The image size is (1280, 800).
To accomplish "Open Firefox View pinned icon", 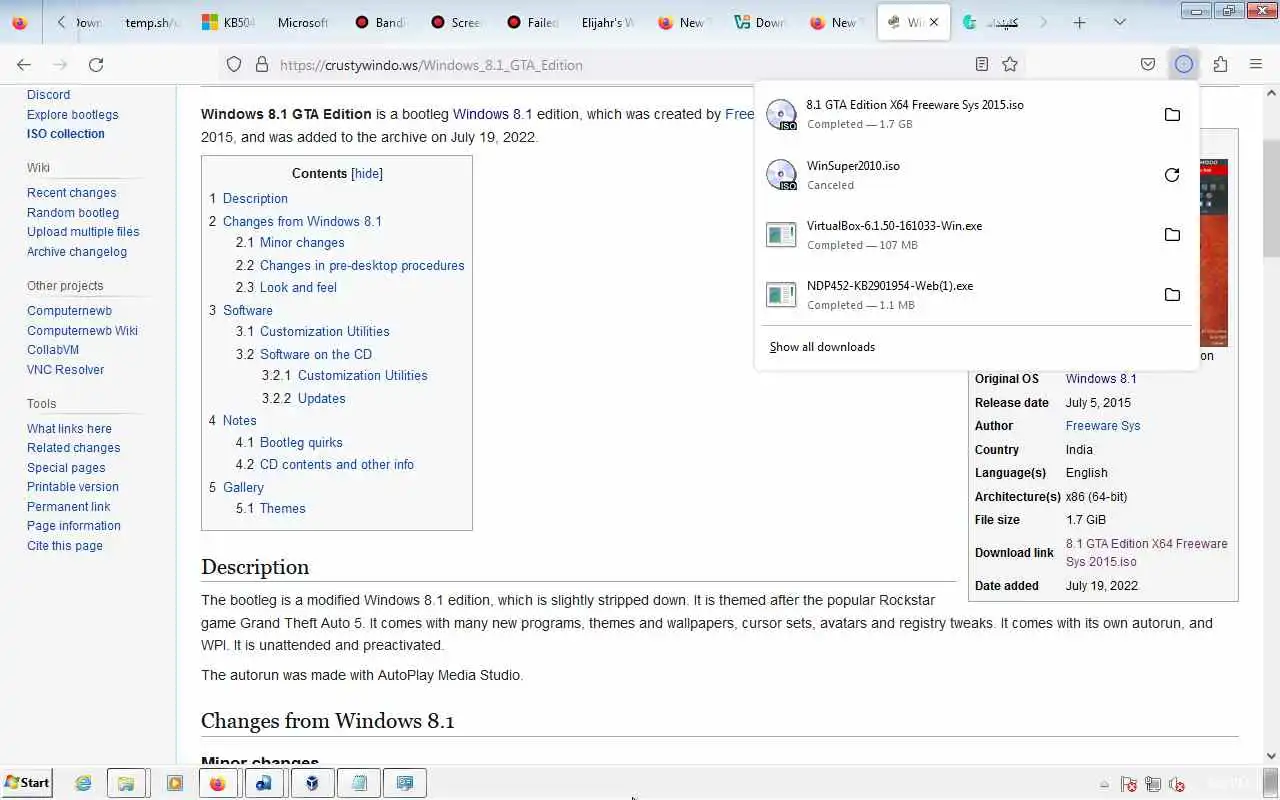I will coord(20,22).
